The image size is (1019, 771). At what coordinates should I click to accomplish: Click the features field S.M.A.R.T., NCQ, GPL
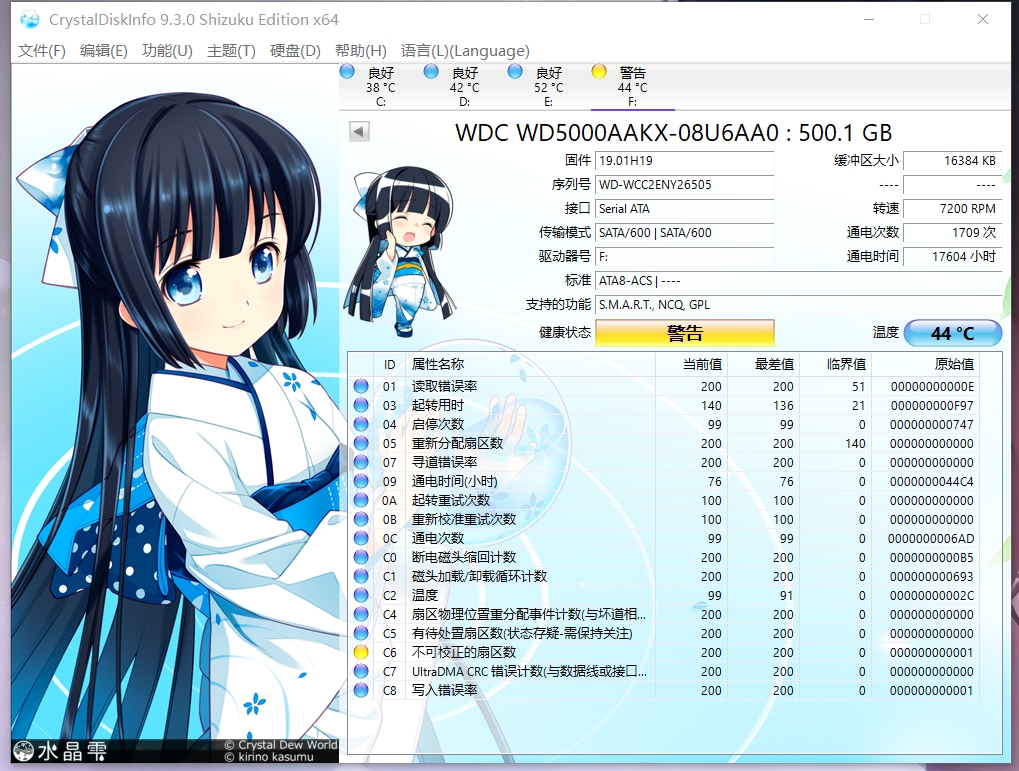(x=799, y=305)
